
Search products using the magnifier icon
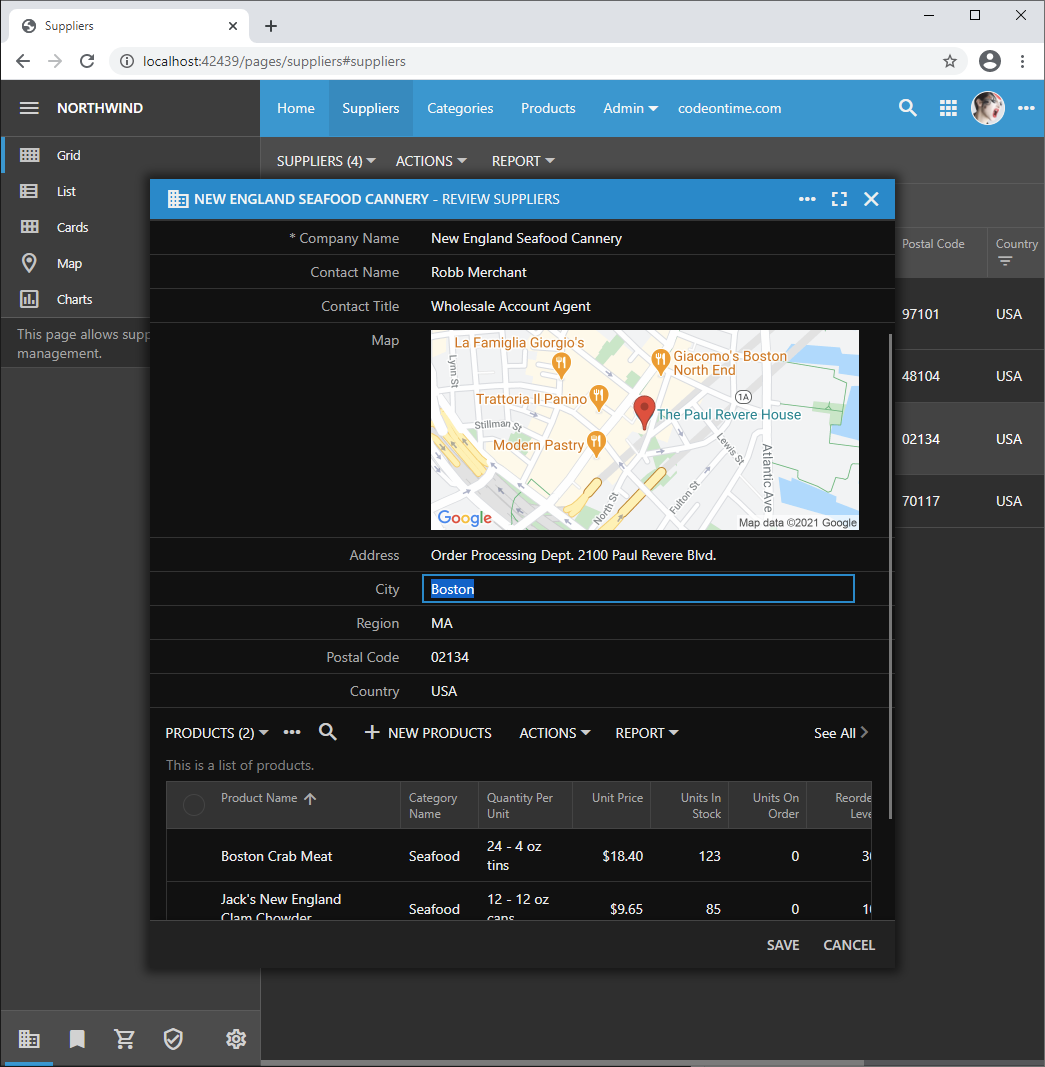pyautogui.click(x=327, y=733)
